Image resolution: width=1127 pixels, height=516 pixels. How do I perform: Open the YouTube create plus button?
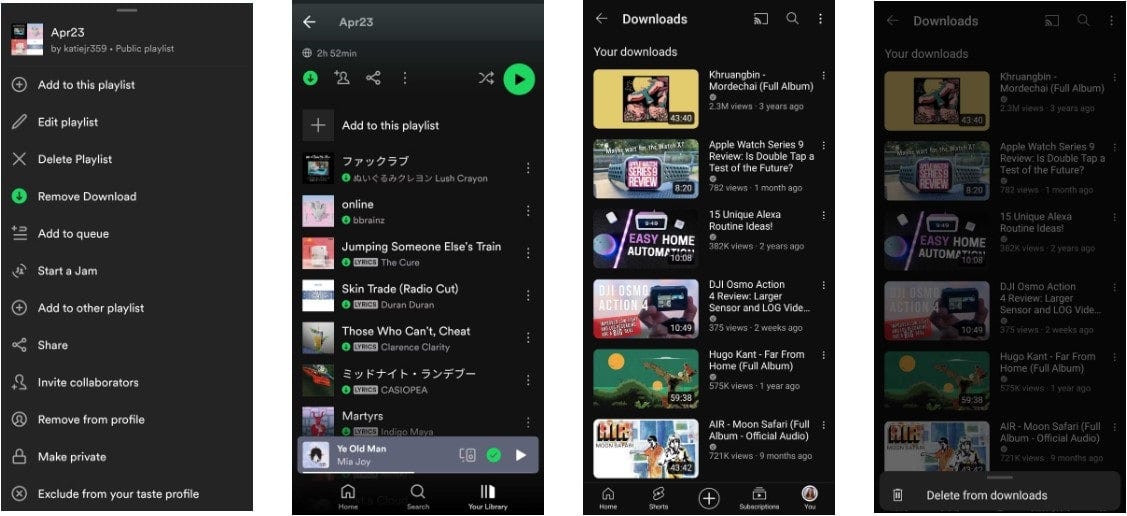[x=709, y=498]
